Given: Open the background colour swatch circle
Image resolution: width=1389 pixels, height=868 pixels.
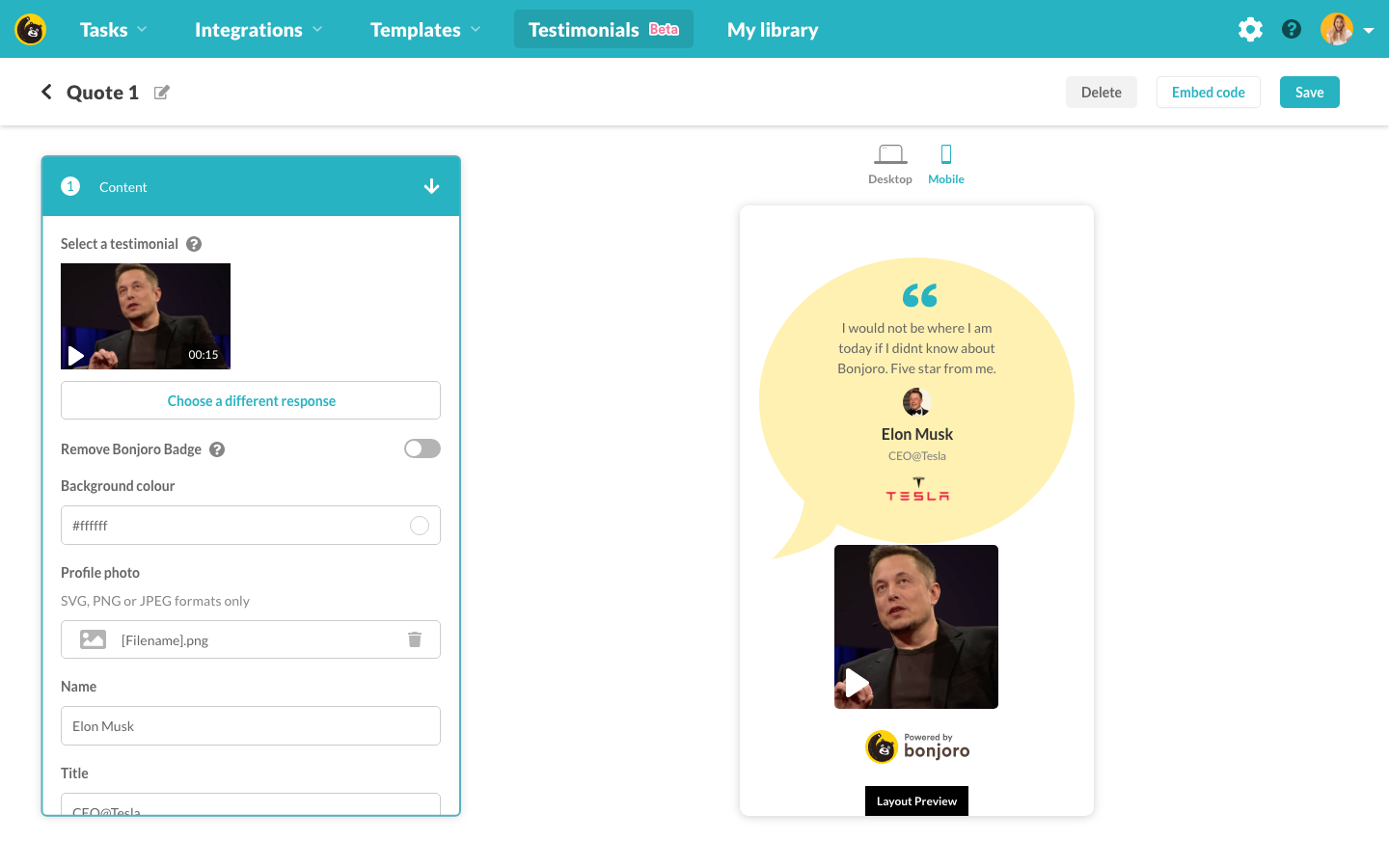Looking at the screenshot, I should point(420,526).
